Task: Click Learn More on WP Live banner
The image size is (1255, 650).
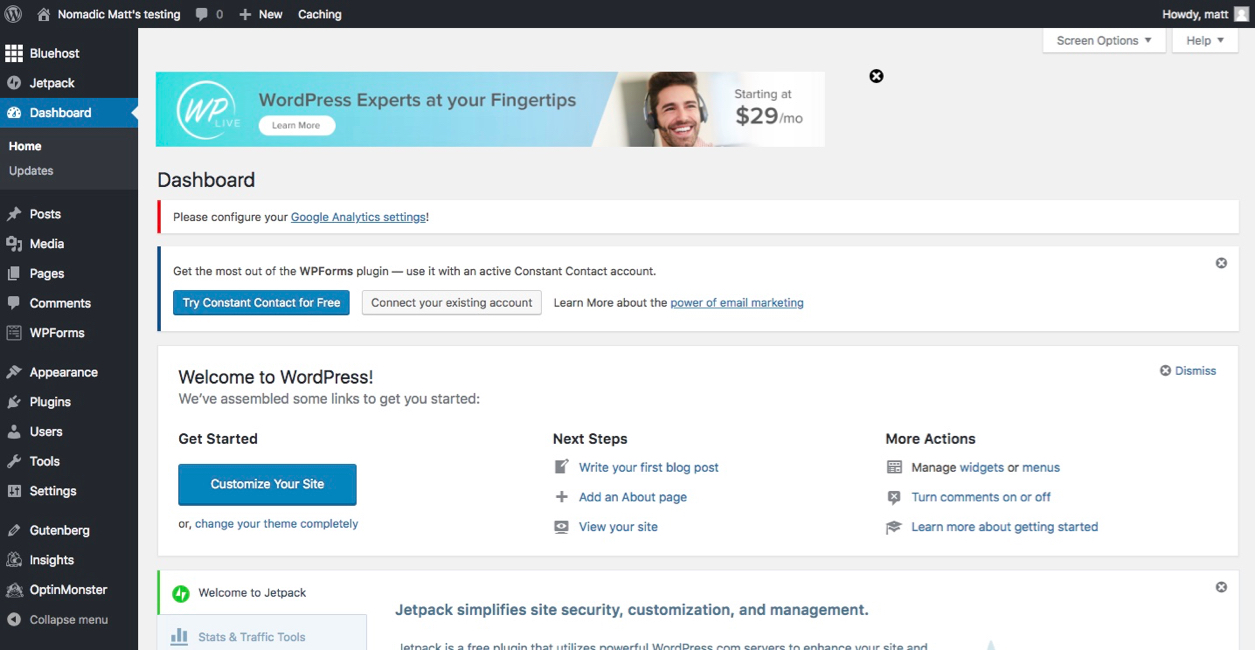Action: tap(296, 126)
